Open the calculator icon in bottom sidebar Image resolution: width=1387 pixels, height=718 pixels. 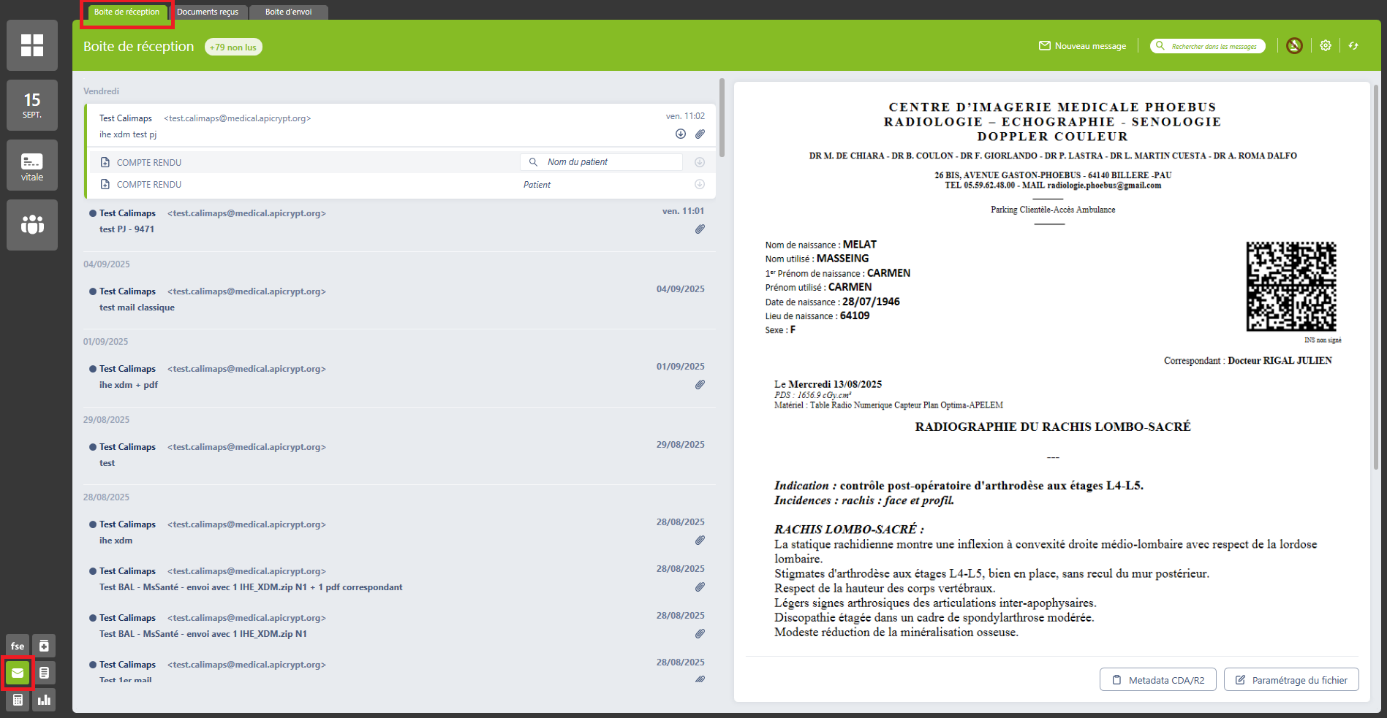[17, 700]
